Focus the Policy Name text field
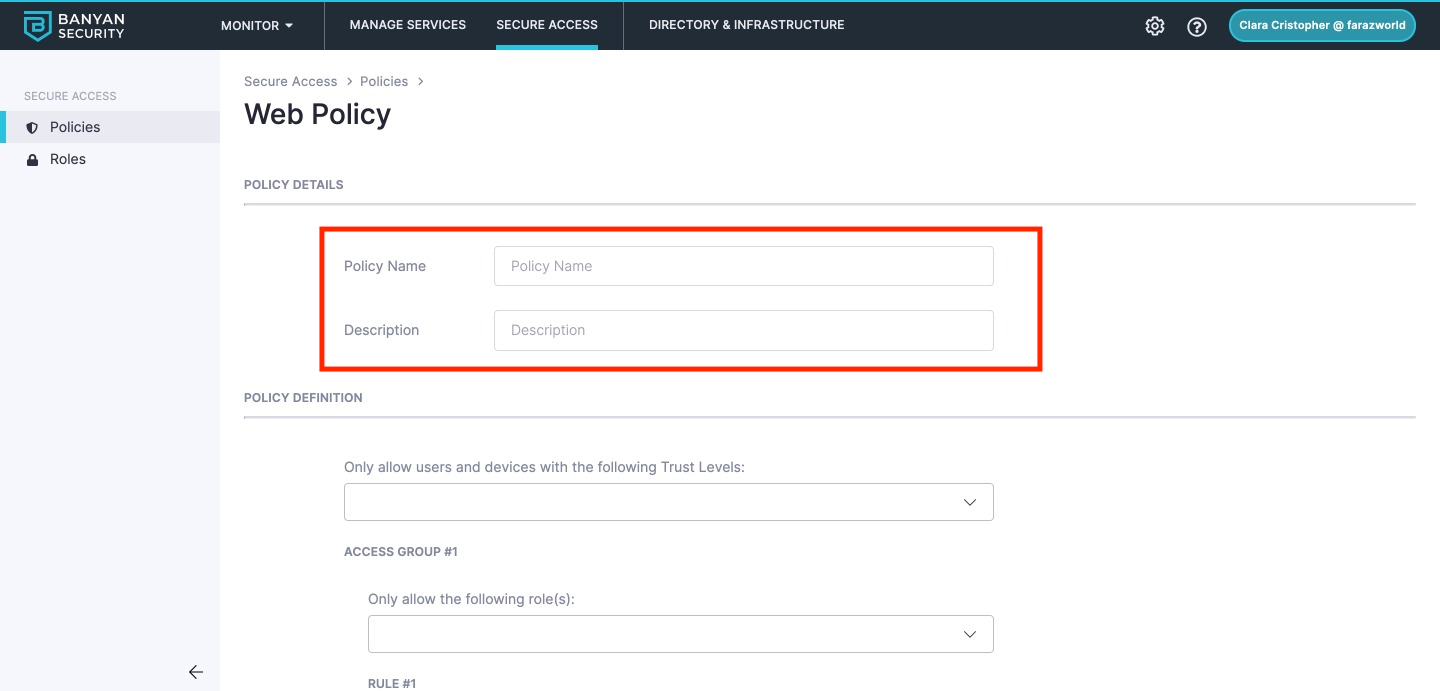The width and height of the screenshot is (1440, 691). (x=743, y=266)
